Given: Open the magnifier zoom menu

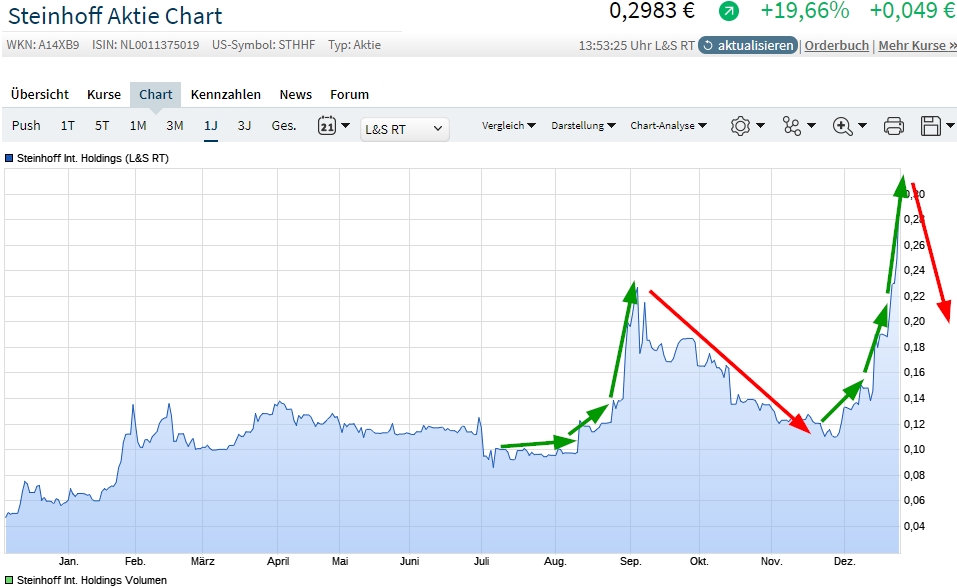Looking at the screenshot, I should [850, 126].
